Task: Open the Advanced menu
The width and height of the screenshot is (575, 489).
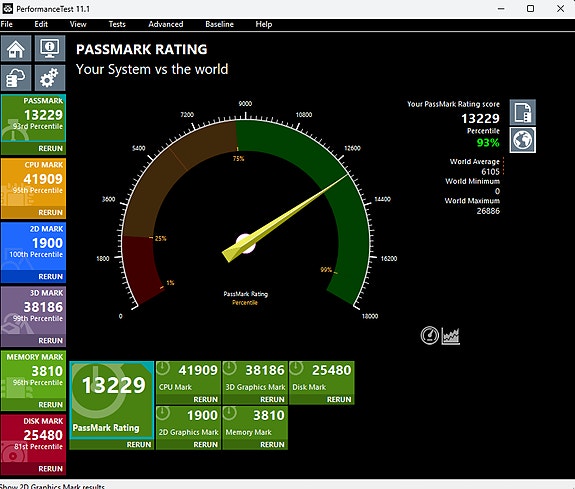Action: point(166,24)
